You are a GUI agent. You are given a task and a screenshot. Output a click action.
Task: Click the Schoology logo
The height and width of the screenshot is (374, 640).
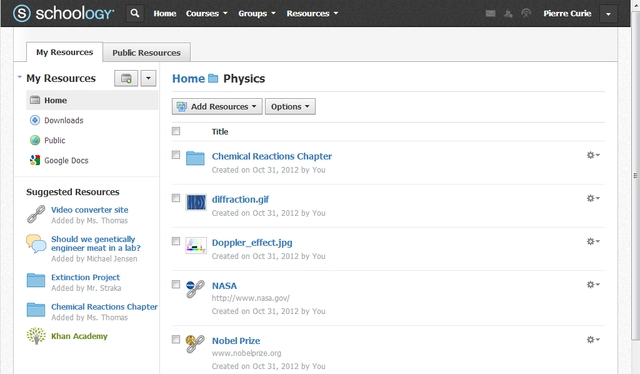click(64, 13)
